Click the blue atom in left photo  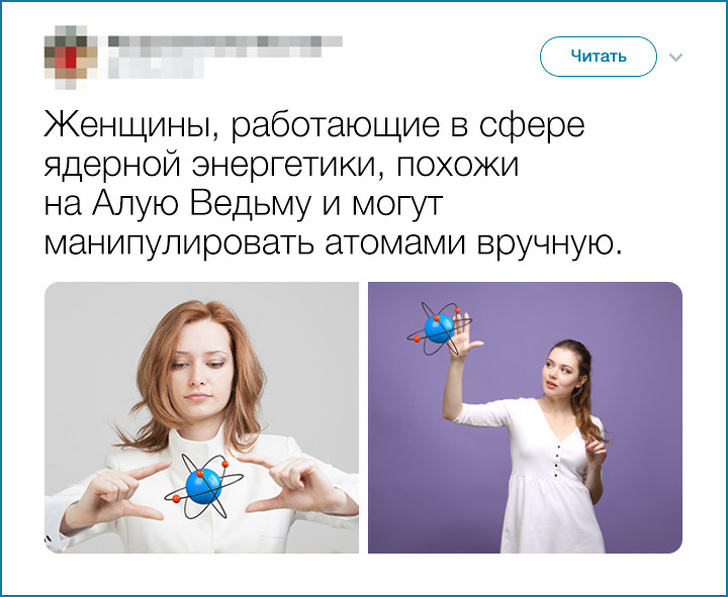pos(203,486)
